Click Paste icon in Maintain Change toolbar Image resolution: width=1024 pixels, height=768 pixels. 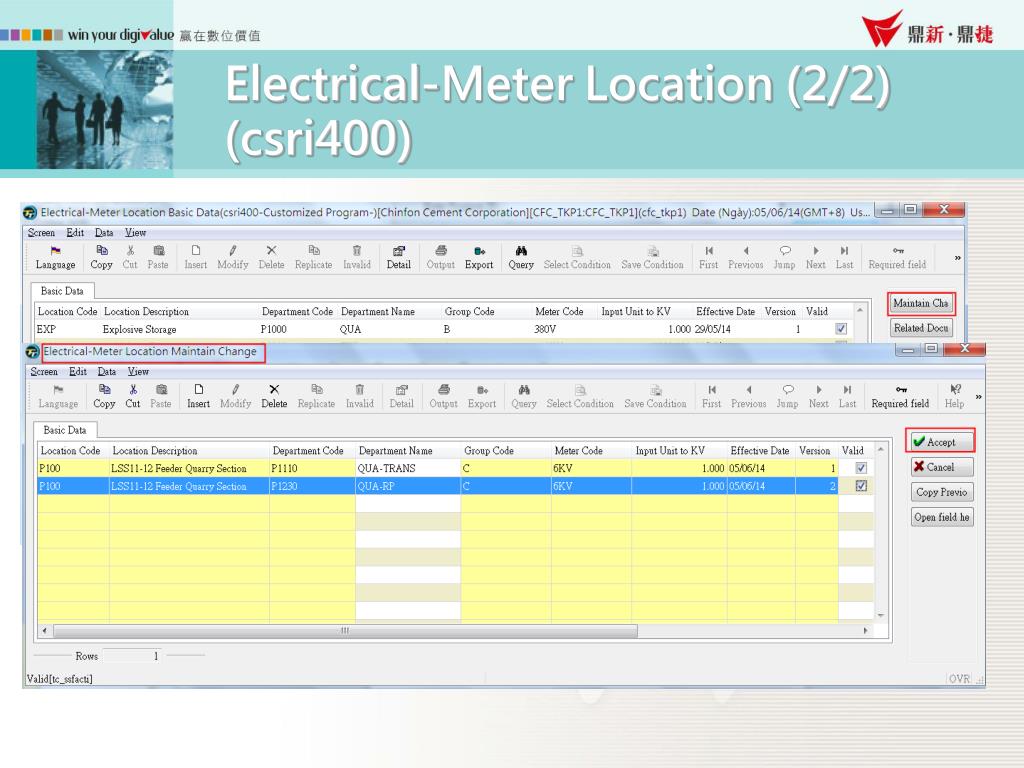coord(161,389)
